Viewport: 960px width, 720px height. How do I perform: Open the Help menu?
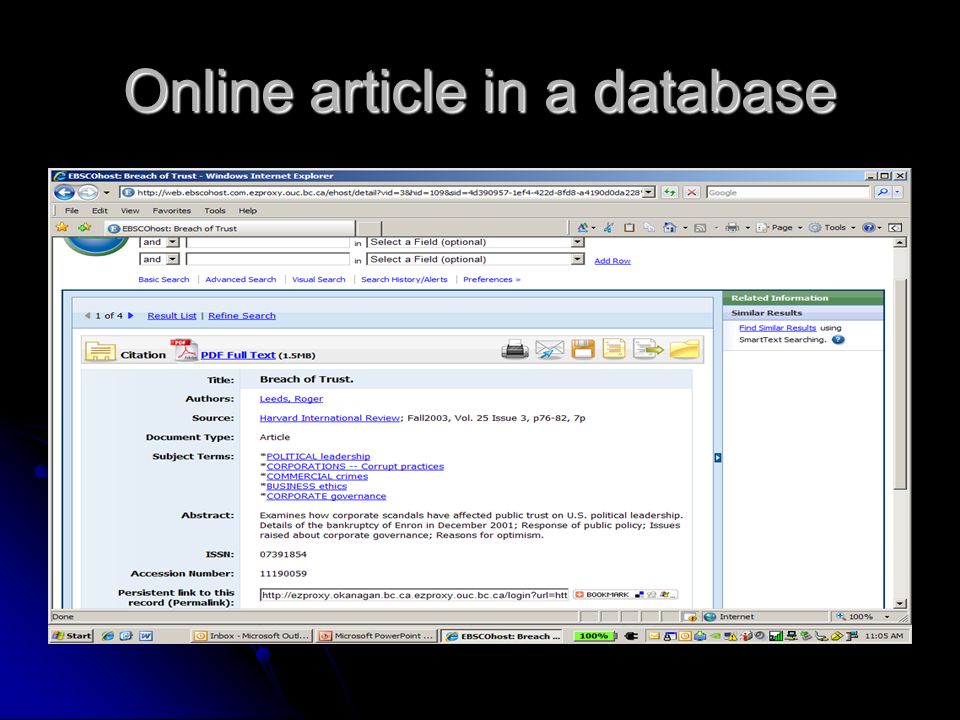(247, 211)
